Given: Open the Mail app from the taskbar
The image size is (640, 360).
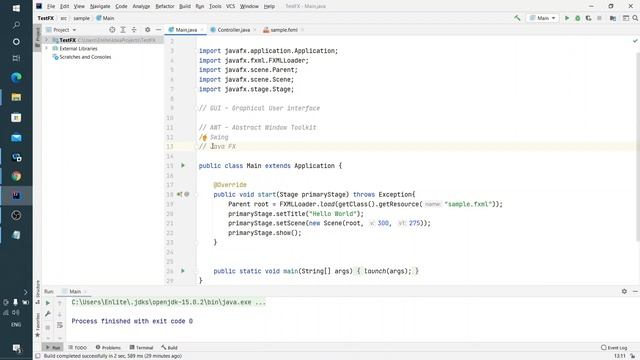Looking at the screenshot, I should 16,138.
